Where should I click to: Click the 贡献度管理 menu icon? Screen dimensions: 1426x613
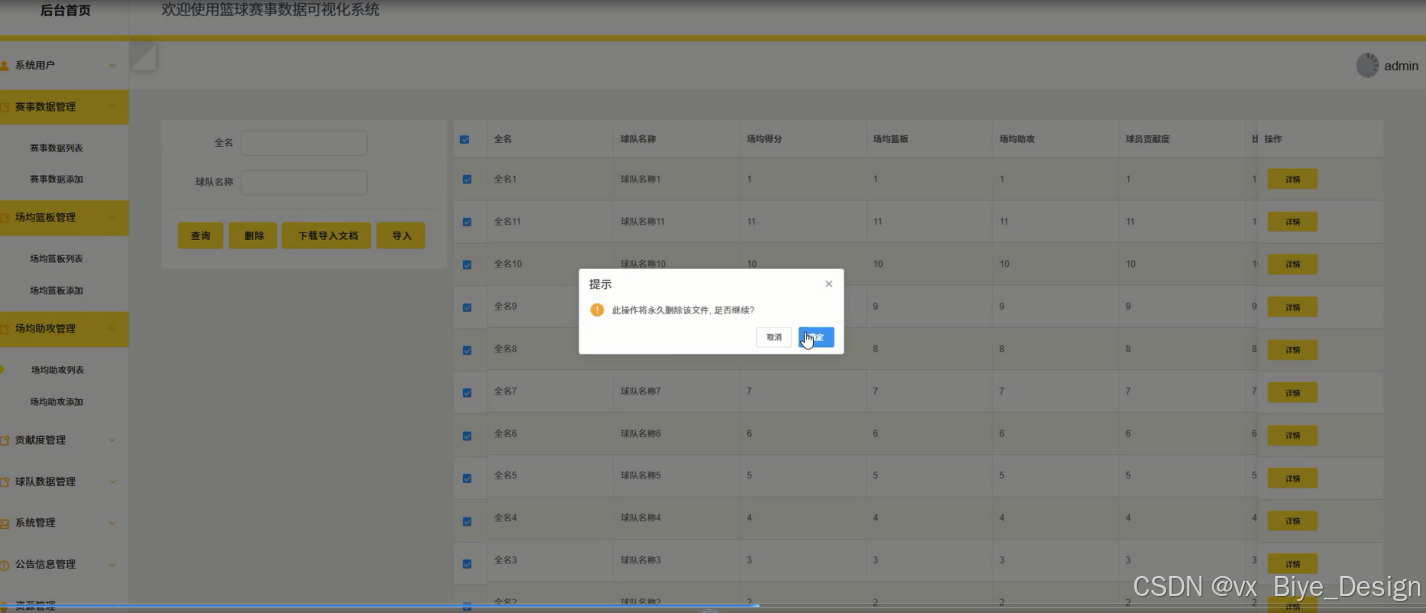pyautogui.click(x=5, y=440)
